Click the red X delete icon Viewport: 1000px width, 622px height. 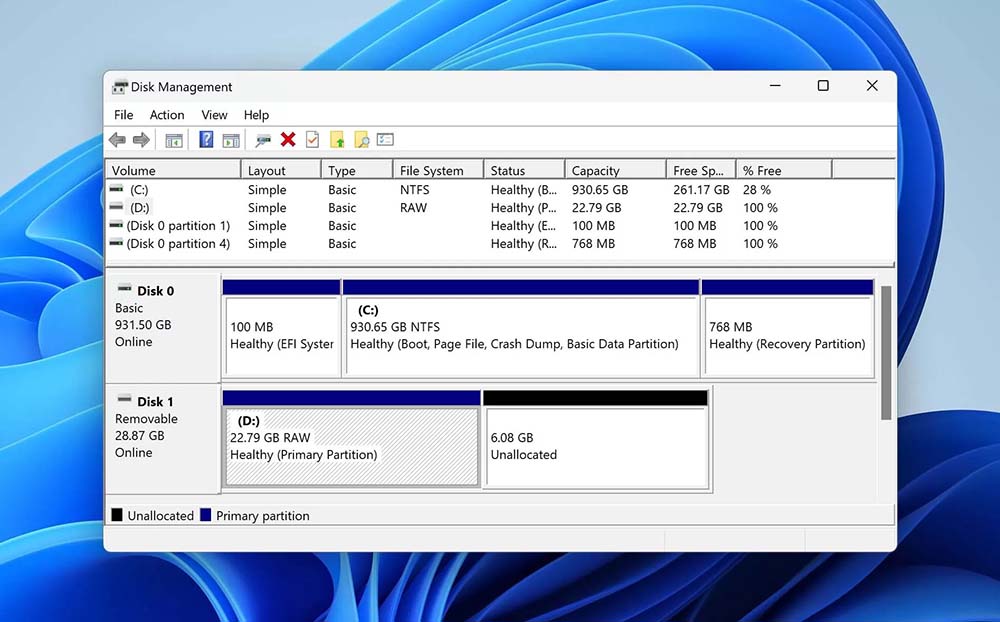(288, 140)
